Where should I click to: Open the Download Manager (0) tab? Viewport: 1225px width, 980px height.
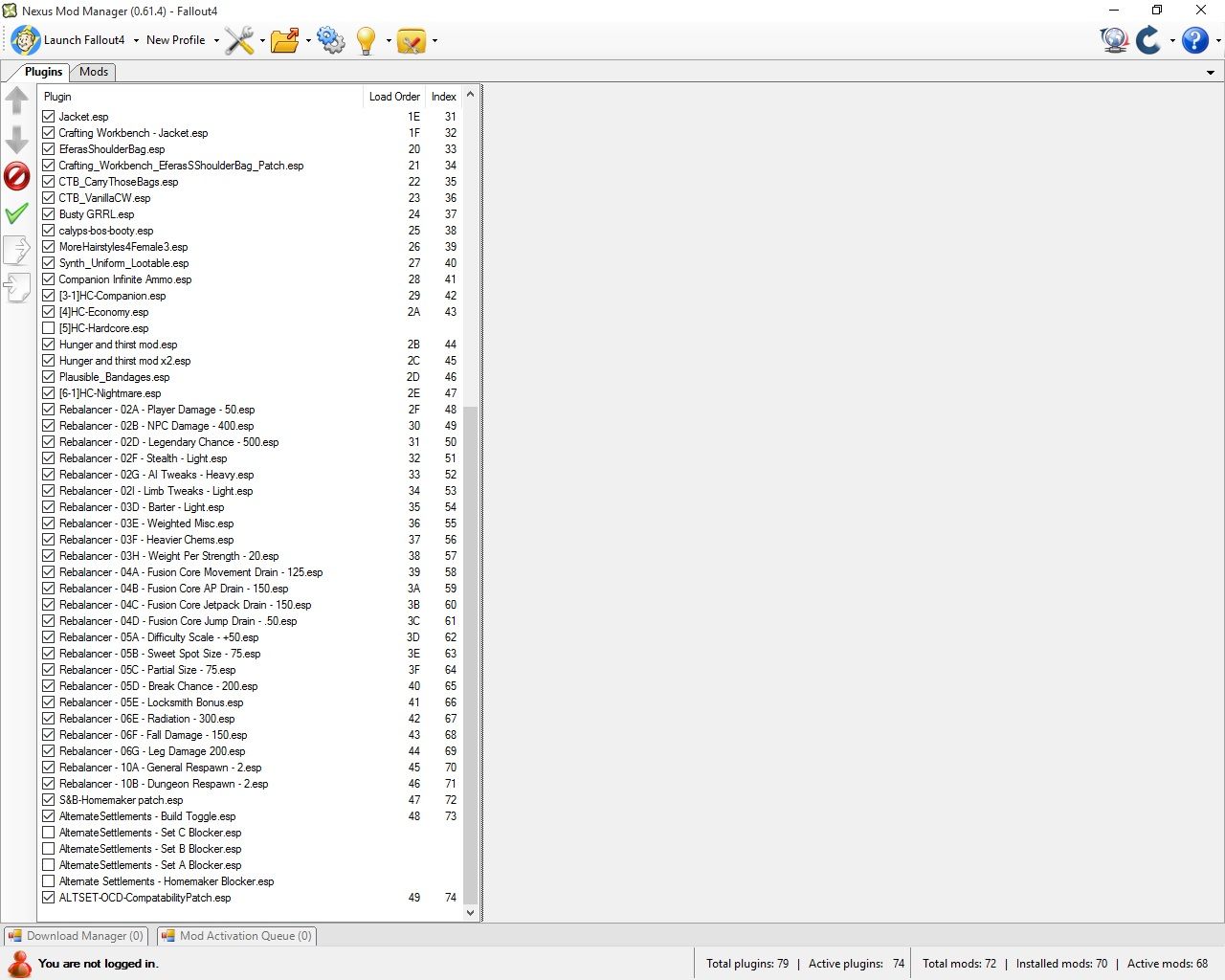point(76,936)
